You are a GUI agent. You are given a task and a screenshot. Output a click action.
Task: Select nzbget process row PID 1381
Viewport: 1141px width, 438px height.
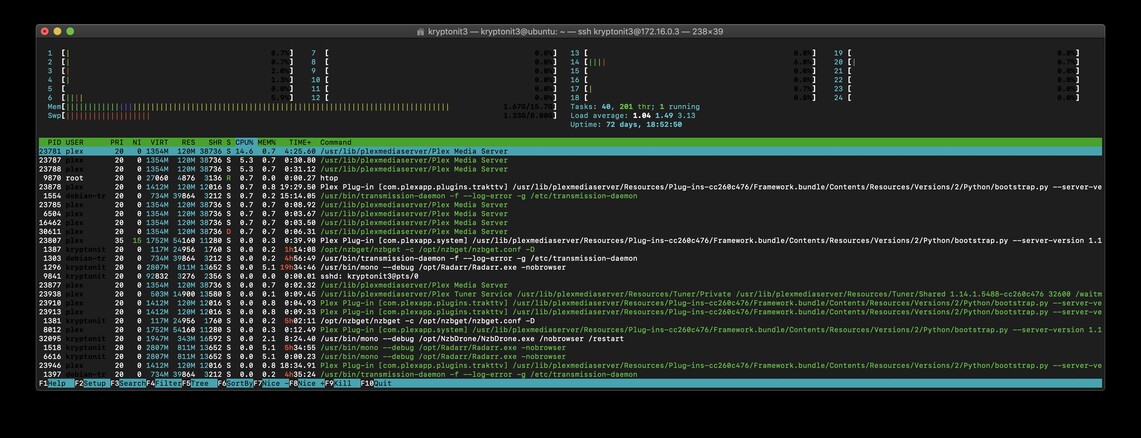pyautogui.click(x=570, y=321)
